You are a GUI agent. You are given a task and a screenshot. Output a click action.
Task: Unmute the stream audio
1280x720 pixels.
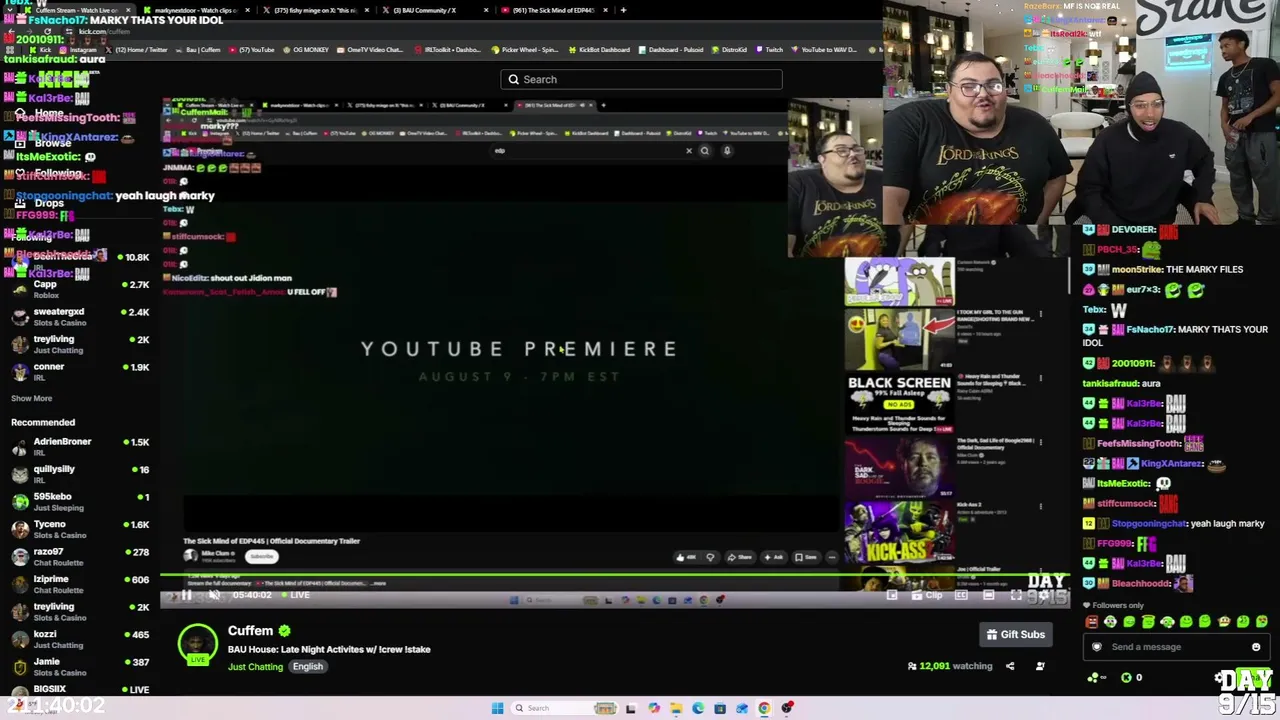point(214,595)
